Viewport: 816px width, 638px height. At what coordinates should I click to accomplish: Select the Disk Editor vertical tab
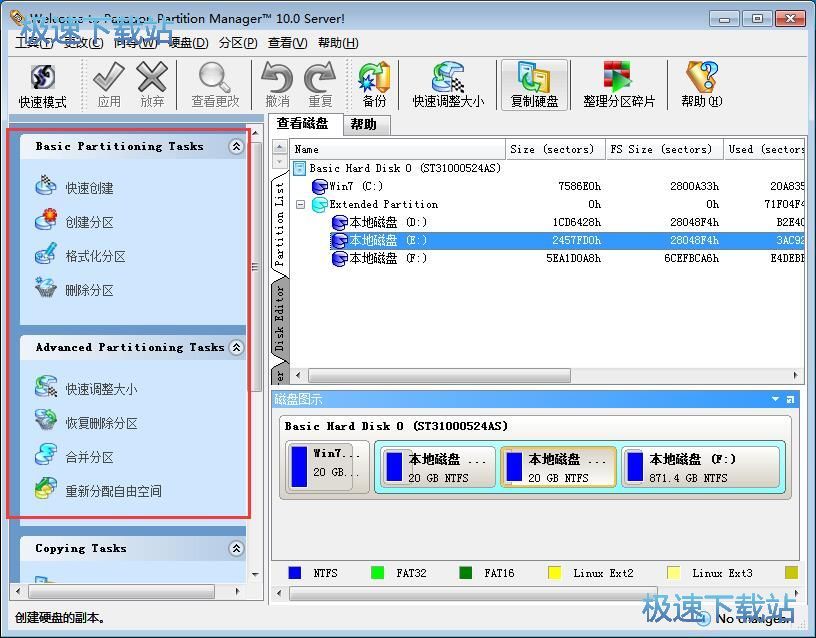pos(279,317)
